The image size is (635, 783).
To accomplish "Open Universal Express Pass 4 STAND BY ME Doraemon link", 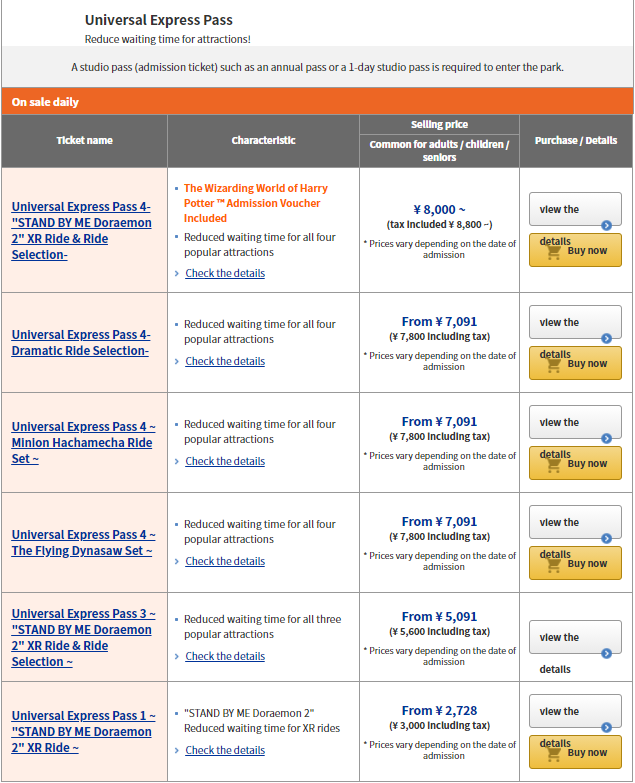I will point(81,231).
